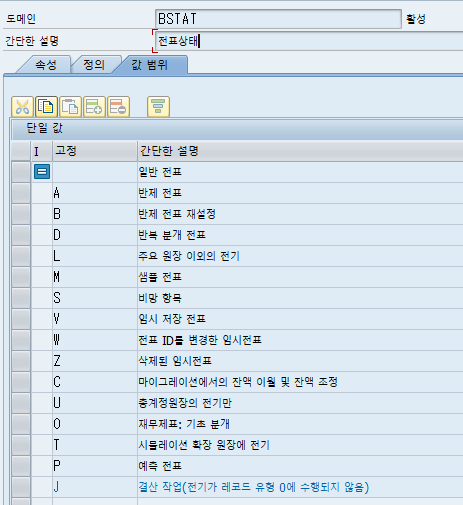This screenshot has width=463, height=505.
Task: Select row selector for 임시 저장 전표
Action: pyautogui.click(x=21, y=319)
